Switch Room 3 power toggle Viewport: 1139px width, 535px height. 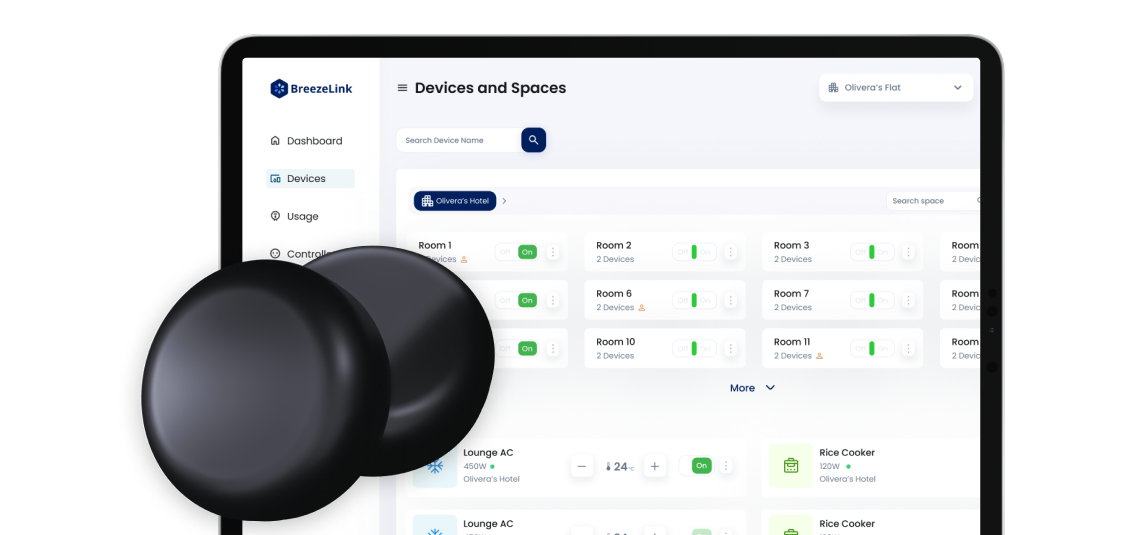coord(872,252)
